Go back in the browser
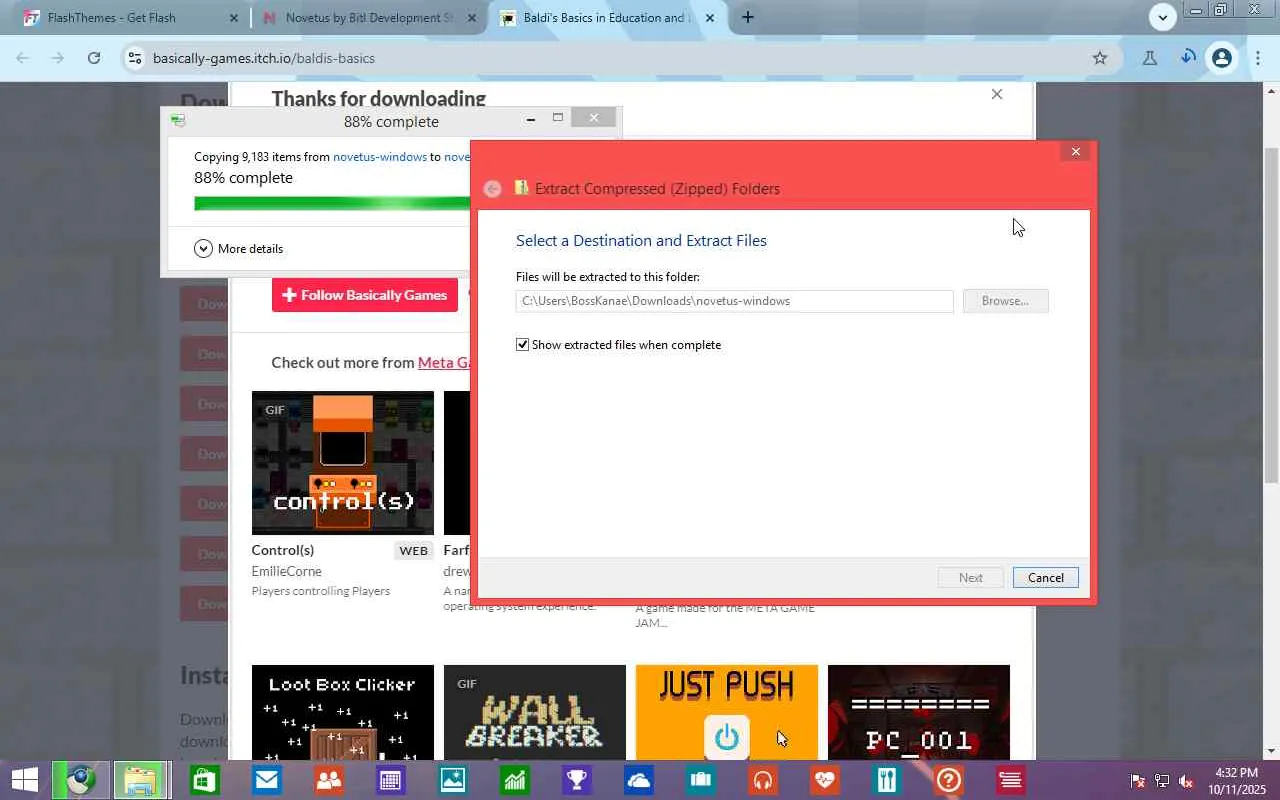The image size is (1280, 800). click(x=23, y=58)
